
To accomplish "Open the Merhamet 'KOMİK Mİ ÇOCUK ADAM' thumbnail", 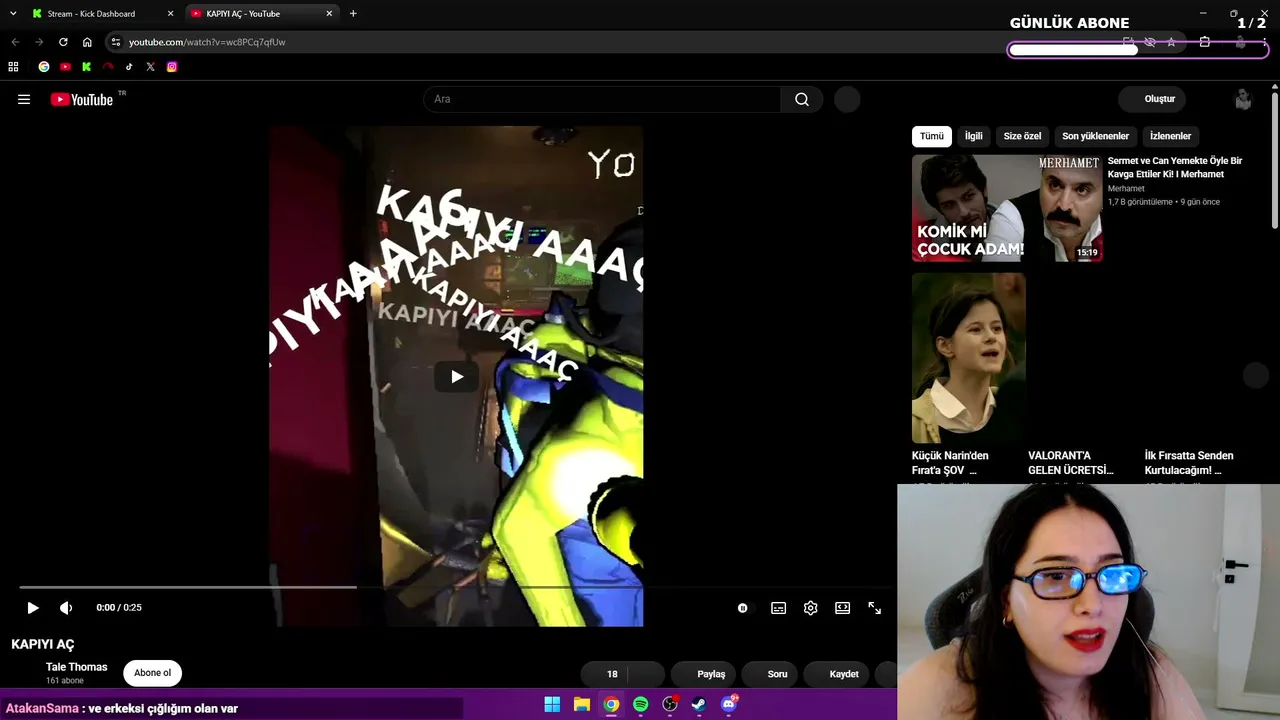I will coord(1007,208).
